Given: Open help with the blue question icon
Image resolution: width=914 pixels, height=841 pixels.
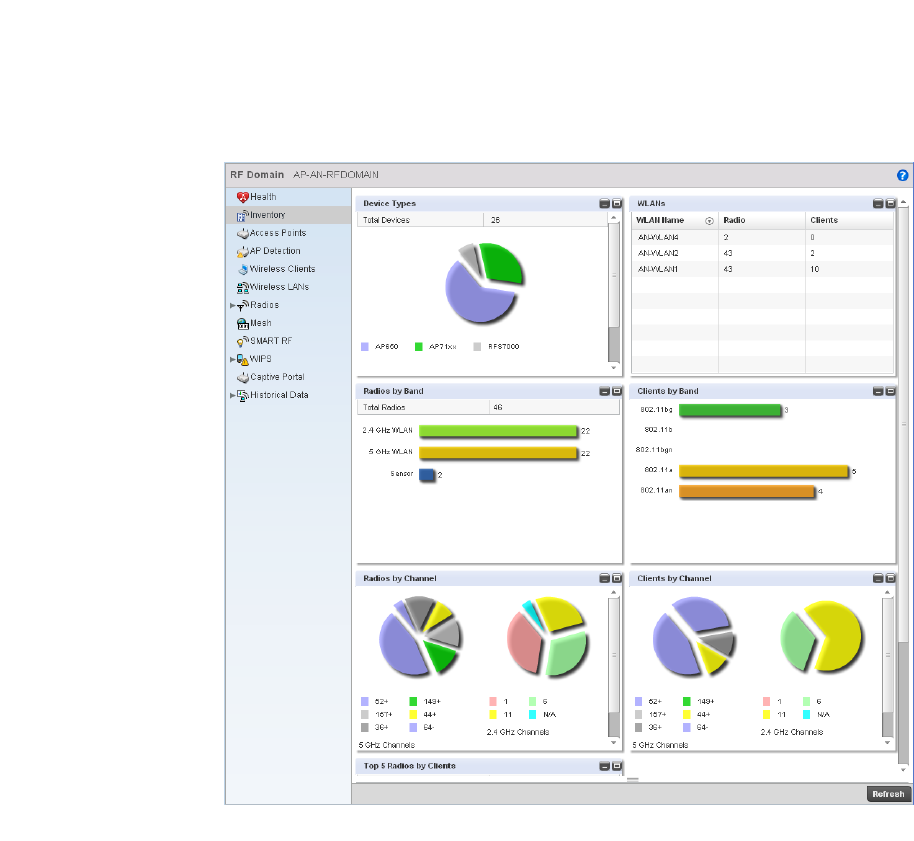Looking at the screenshot, I should pyautogui.click(x=902, y=175).
